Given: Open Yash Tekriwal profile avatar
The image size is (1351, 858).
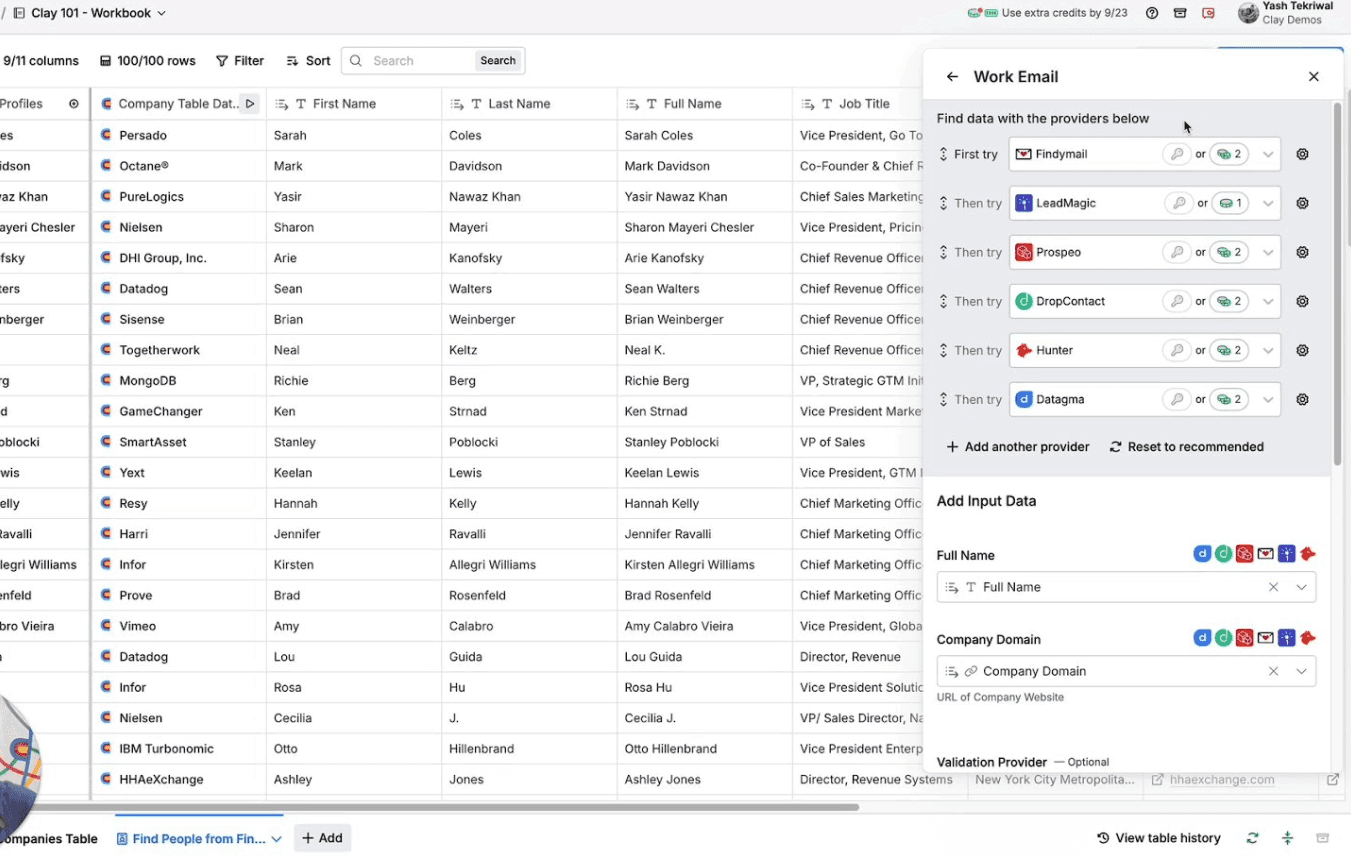Looking at the screenshot, I should click(x=1248, y=13).
